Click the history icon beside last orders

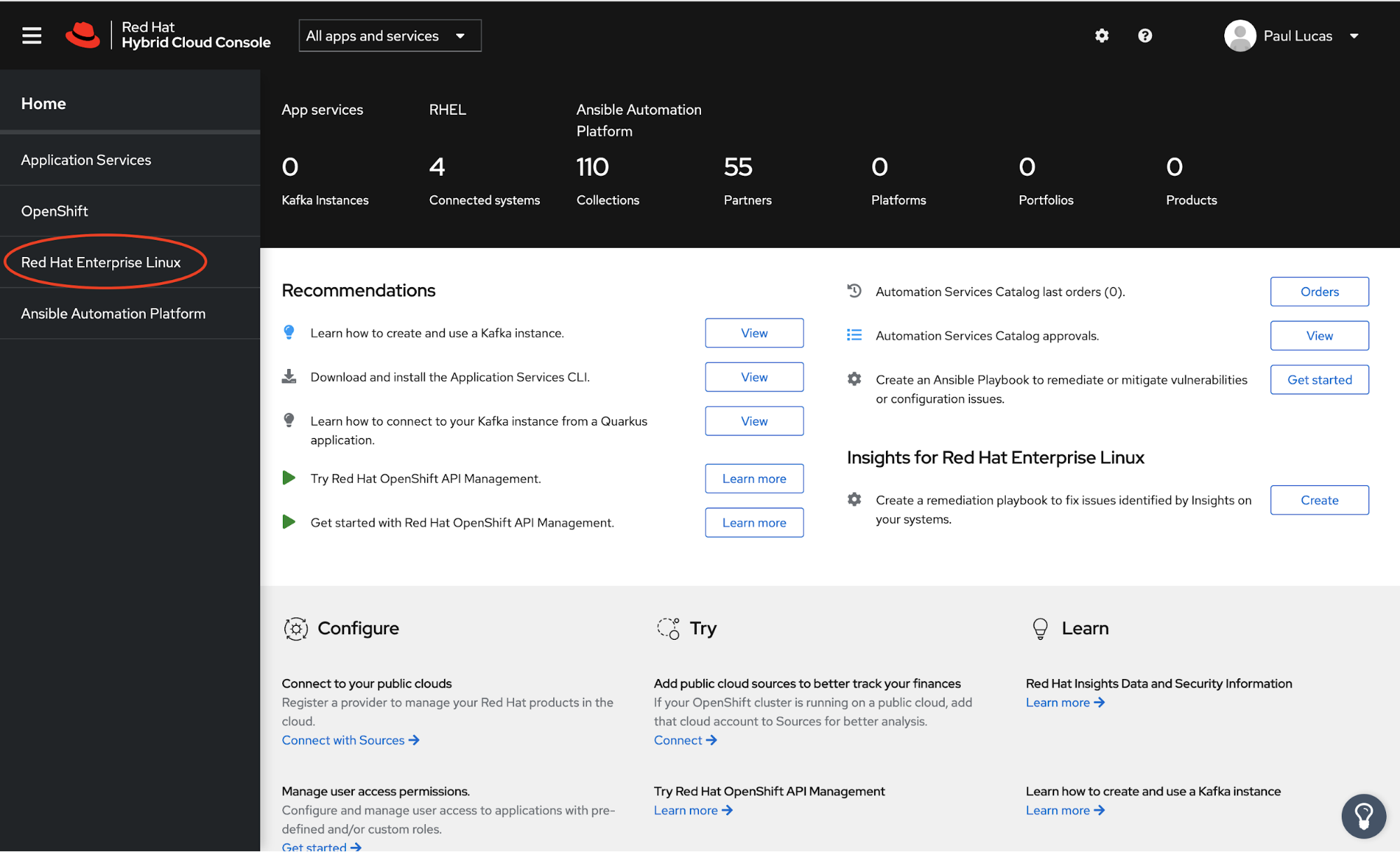pos(854,291)
